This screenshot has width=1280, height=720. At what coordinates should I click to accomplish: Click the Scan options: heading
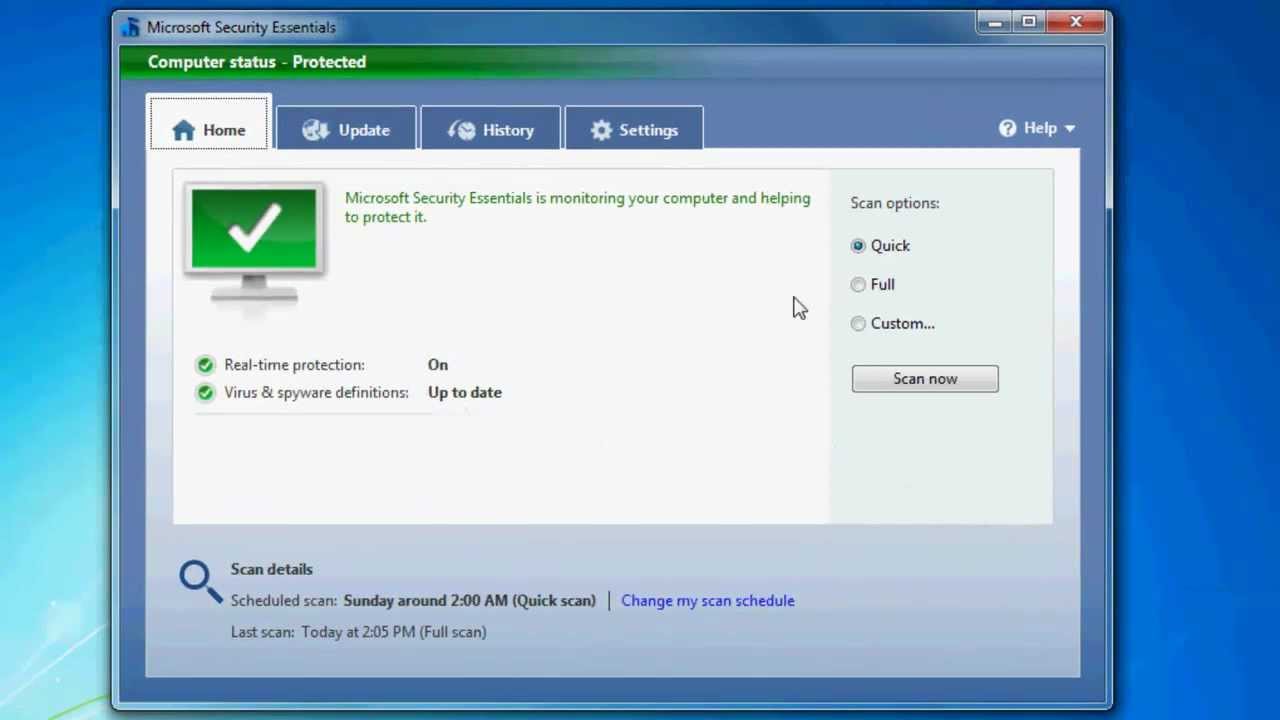[x=895, y=203]
